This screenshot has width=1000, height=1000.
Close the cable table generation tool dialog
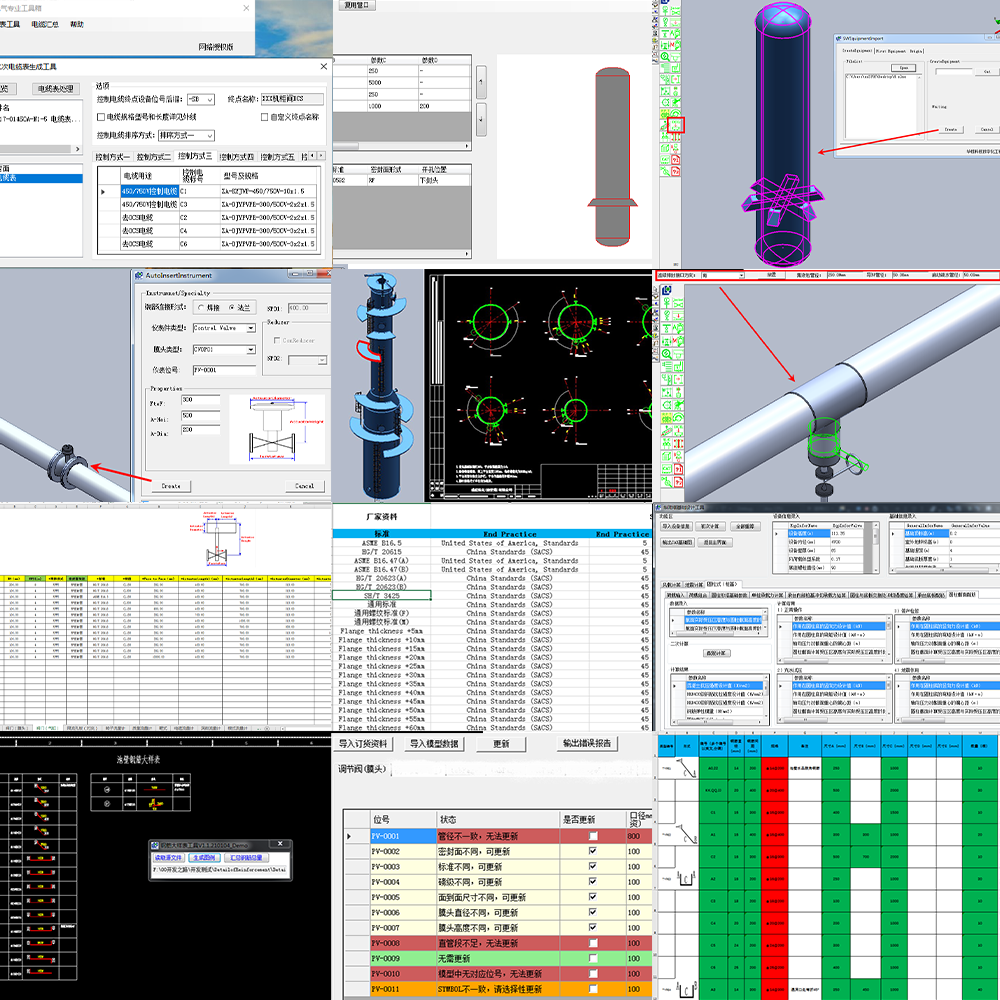pos(322,66)
